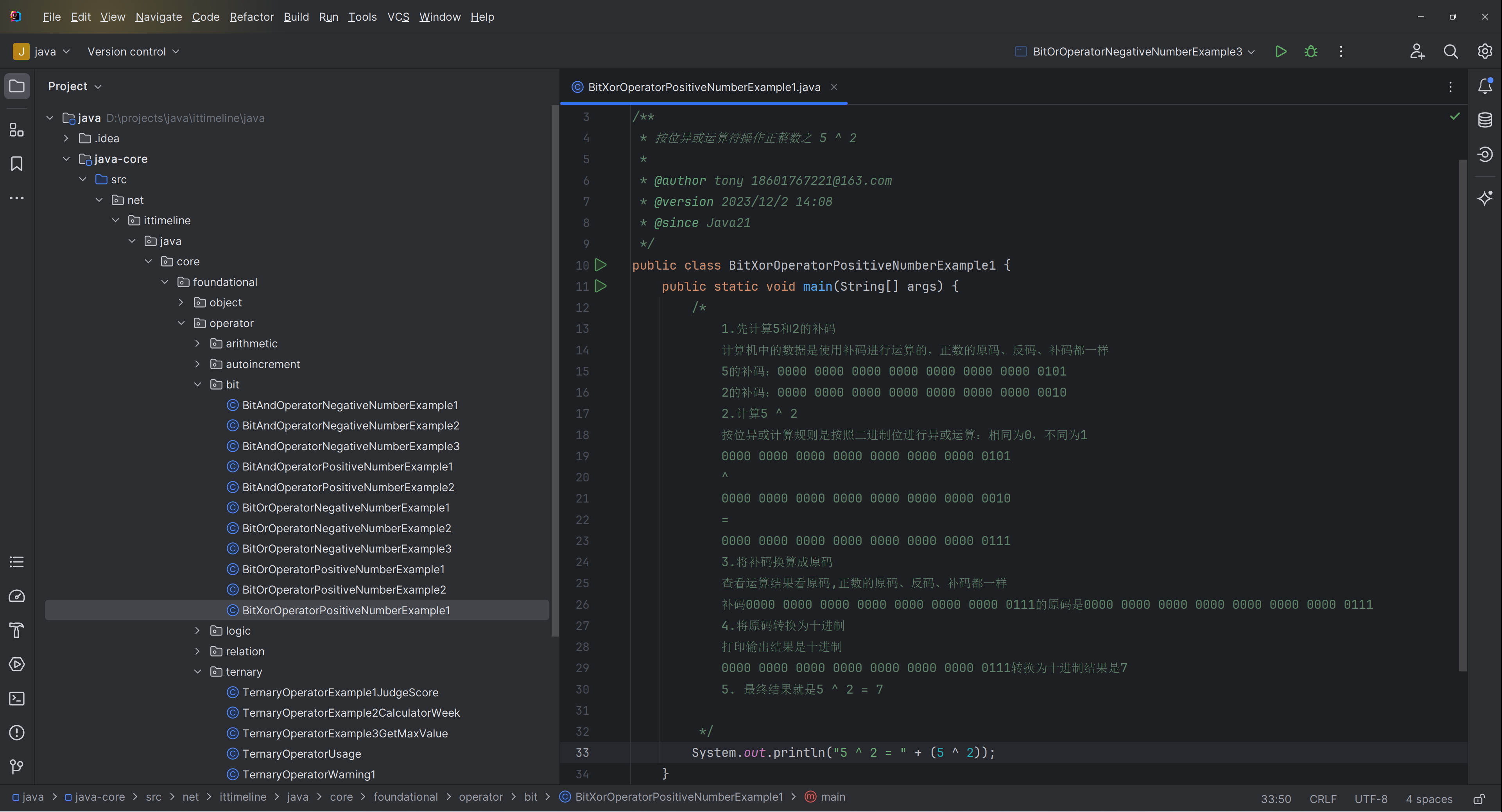Open the Git tool window icon
Screen dimensions: 1502x812
[17, 767]
